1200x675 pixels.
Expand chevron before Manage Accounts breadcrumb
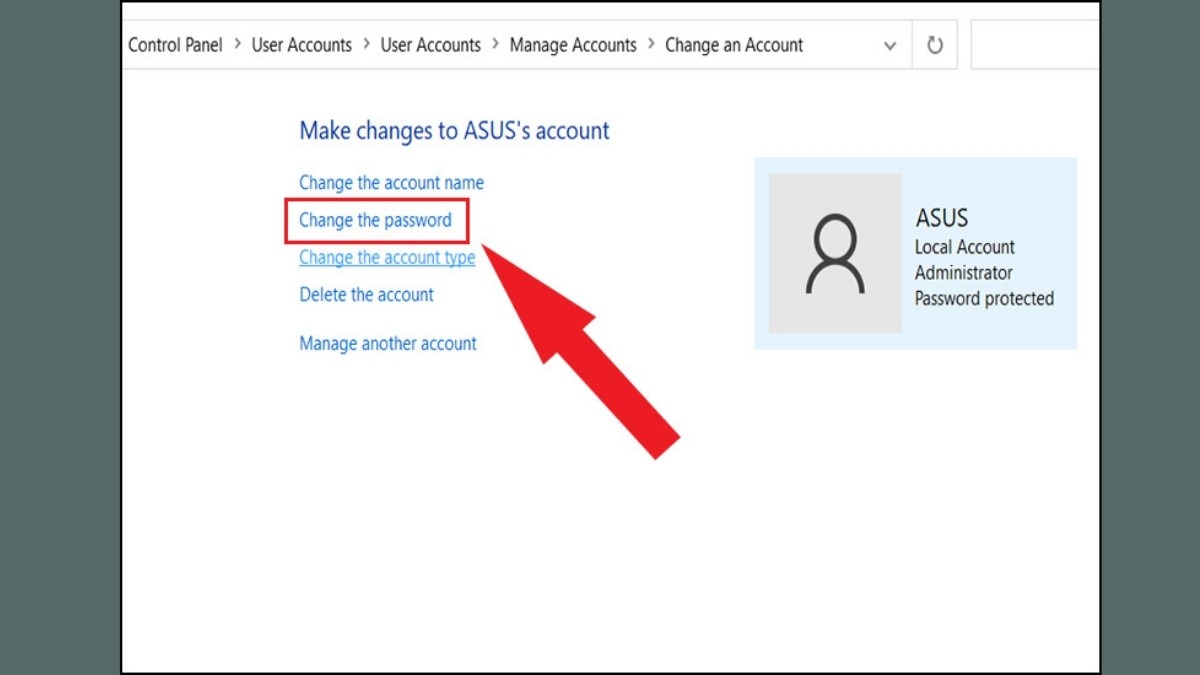pyautogui.click(x=495, y=45)
